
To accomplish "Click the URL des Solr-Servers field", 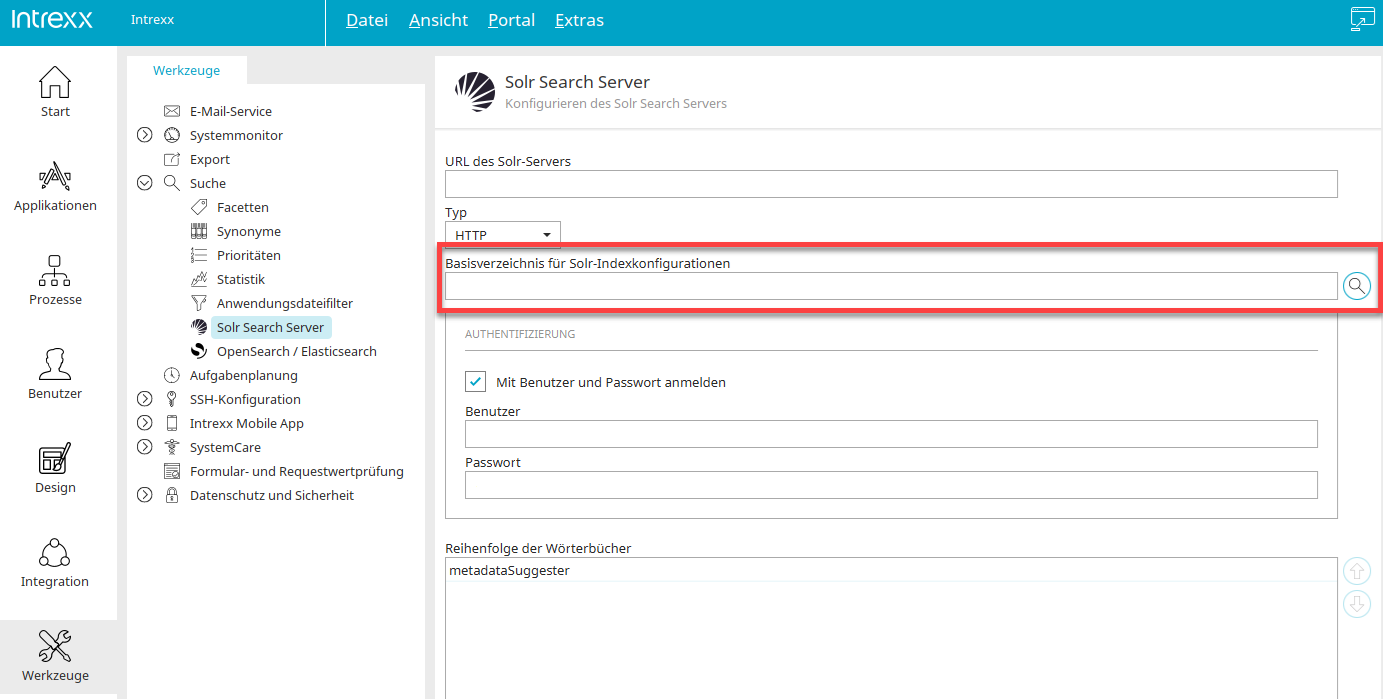I will 890,184.
